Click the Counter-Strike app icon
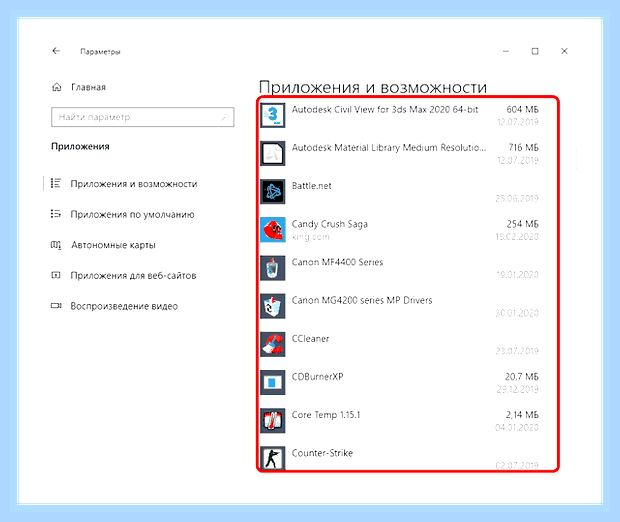Screen dimensions: 620x522 (272, 458)
